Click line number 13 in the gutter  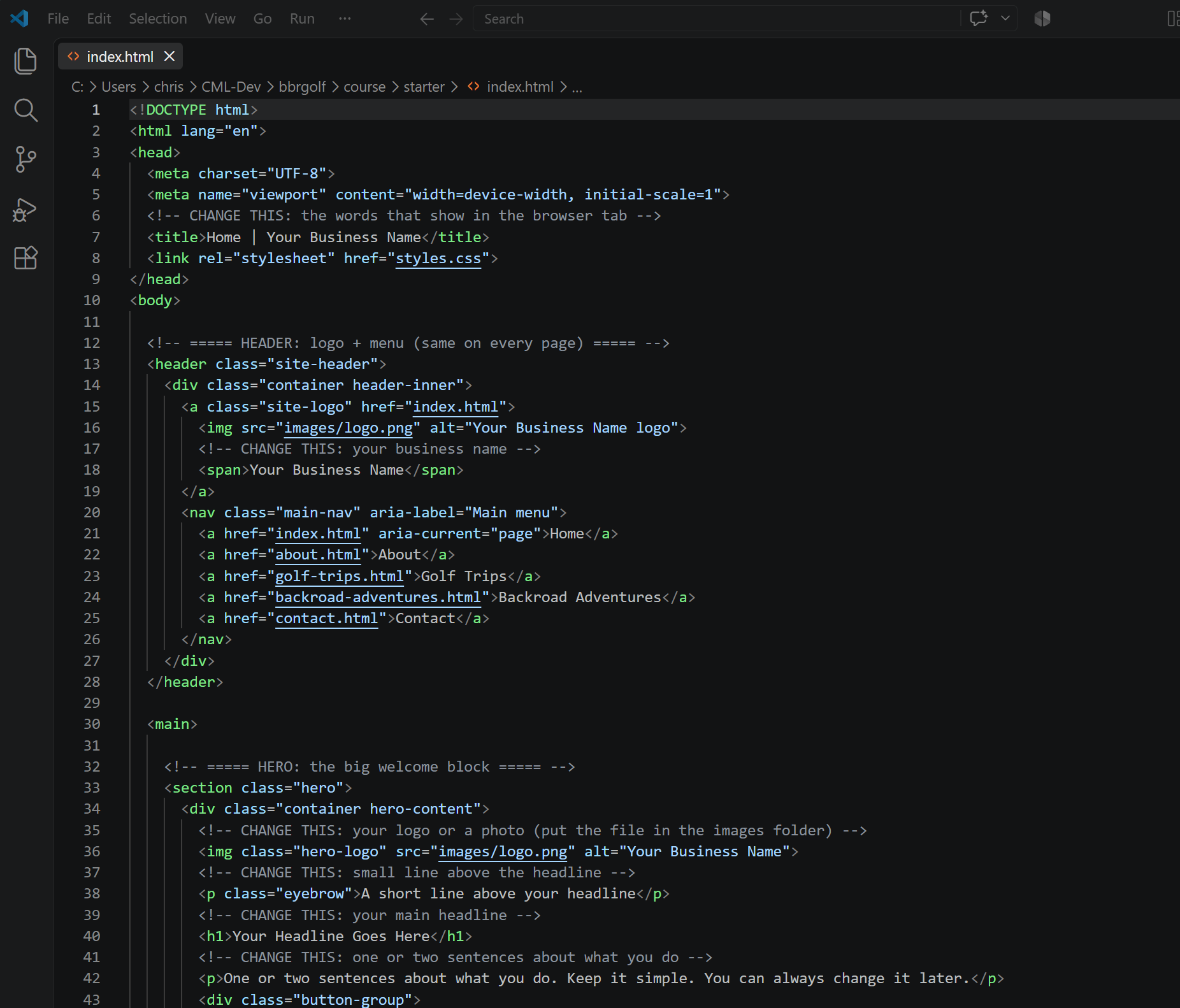[x=92, y=364]
